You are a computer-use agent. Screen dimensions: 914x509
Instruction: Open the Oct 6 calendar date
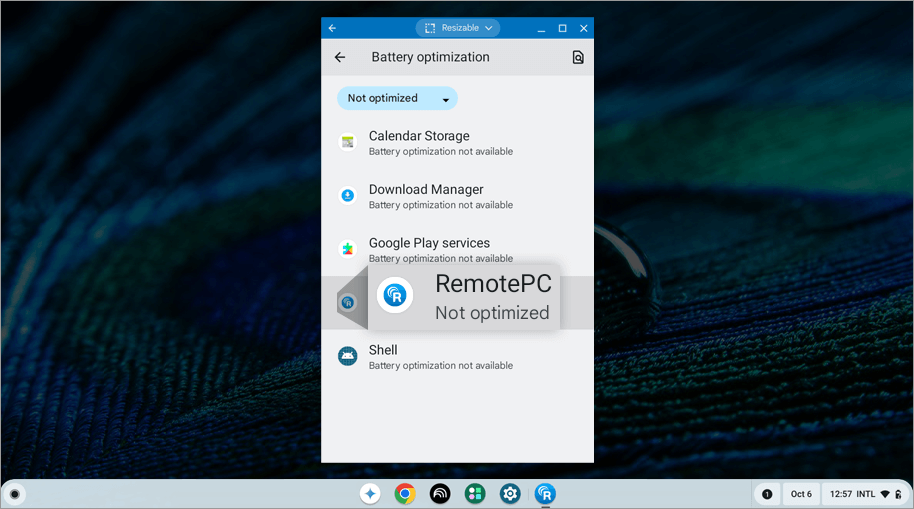[801, 494]
